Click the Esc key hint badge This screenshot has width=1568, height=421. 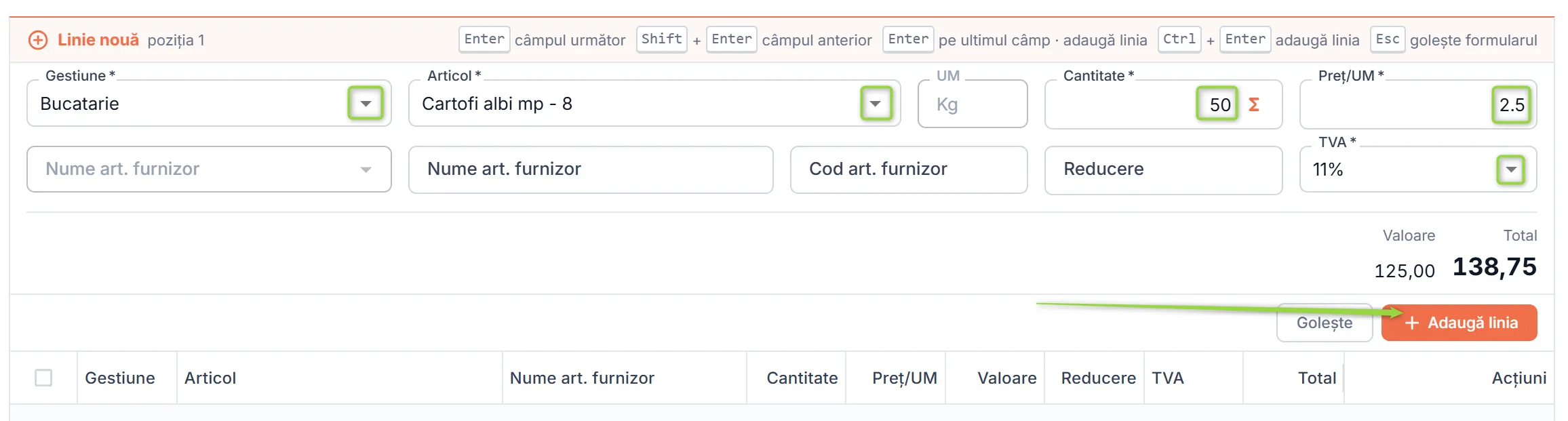click(x=1388, y=39)
